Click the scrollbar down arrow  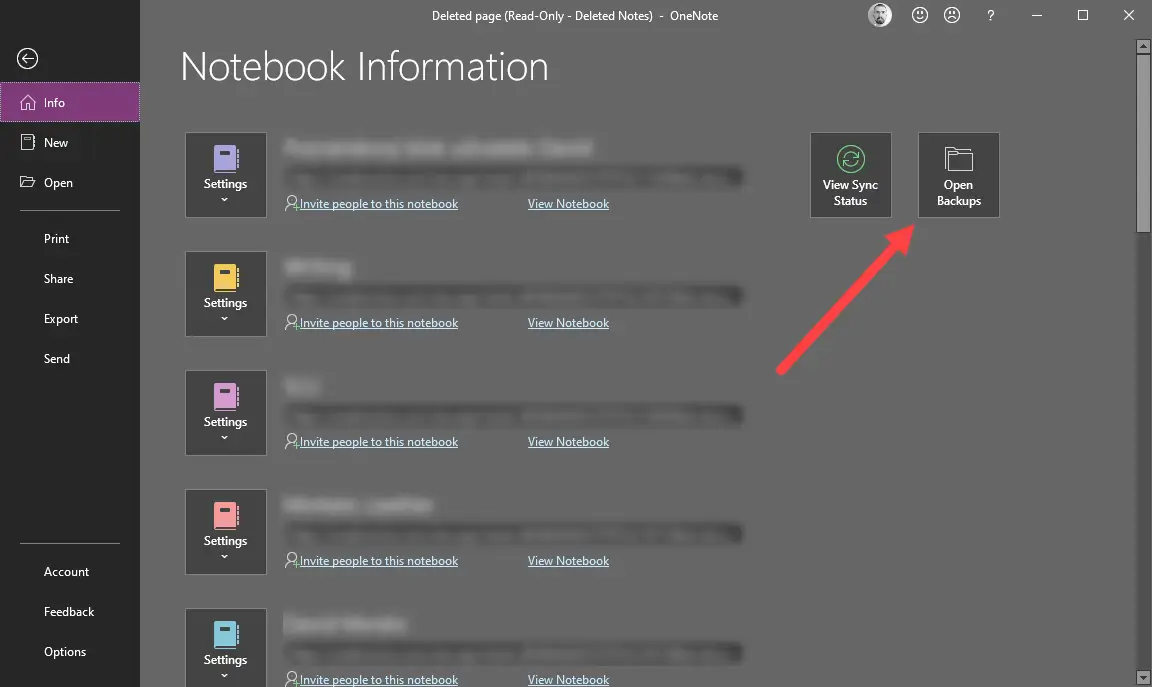1142,677
